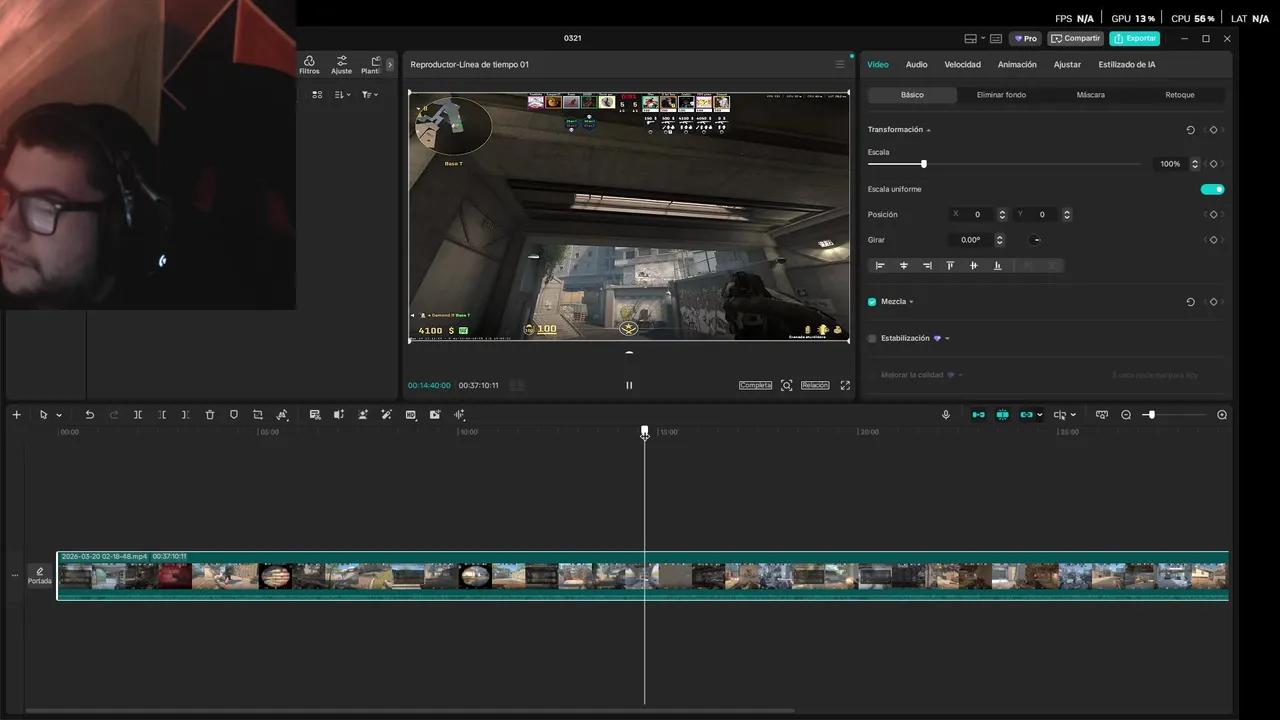Add a keyframe for Posición
Image resolution: width=1280 pixels, height=720 pixels.
pyautogui.click(x=1214, y=215)
